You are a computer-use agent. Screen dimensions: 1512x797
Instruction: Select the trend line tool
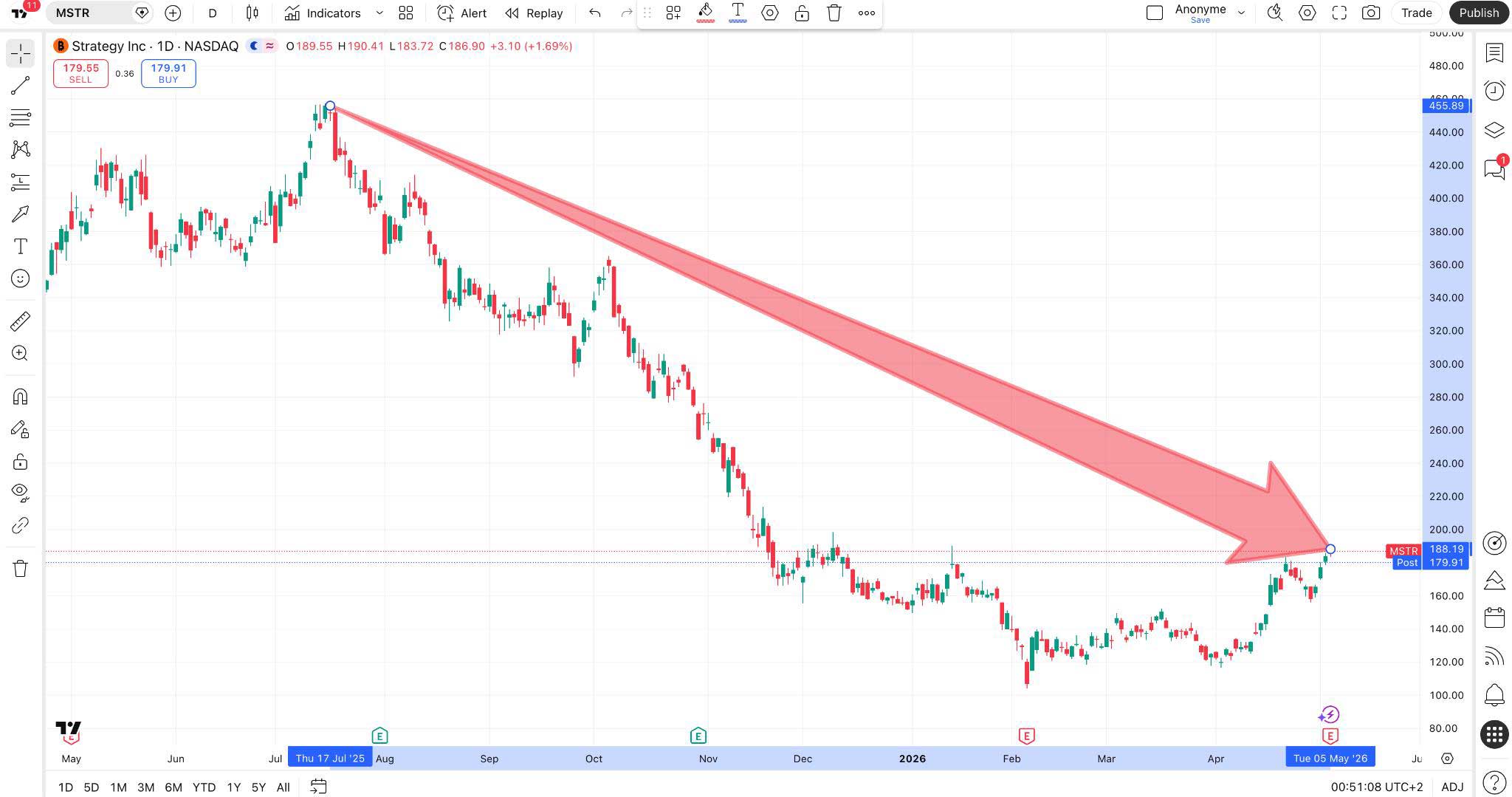(x=21, y=85)
